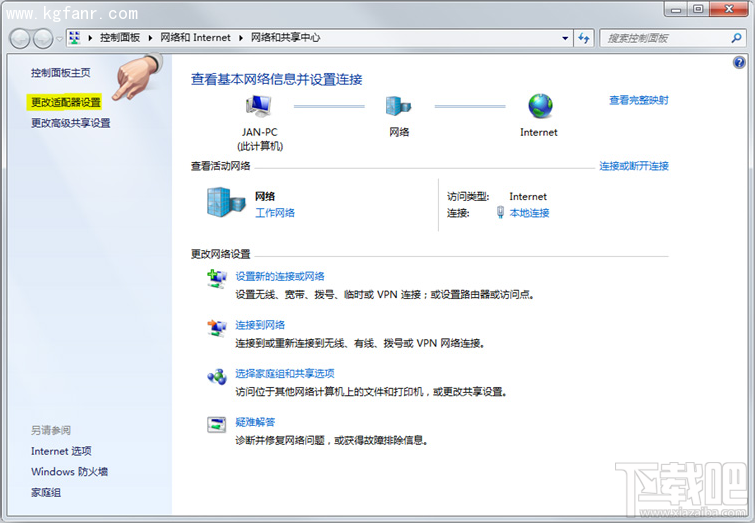Screen dimensions: 755x523
Task: Click the control panel icon in address bar
Action: click(x=75, y=38)
